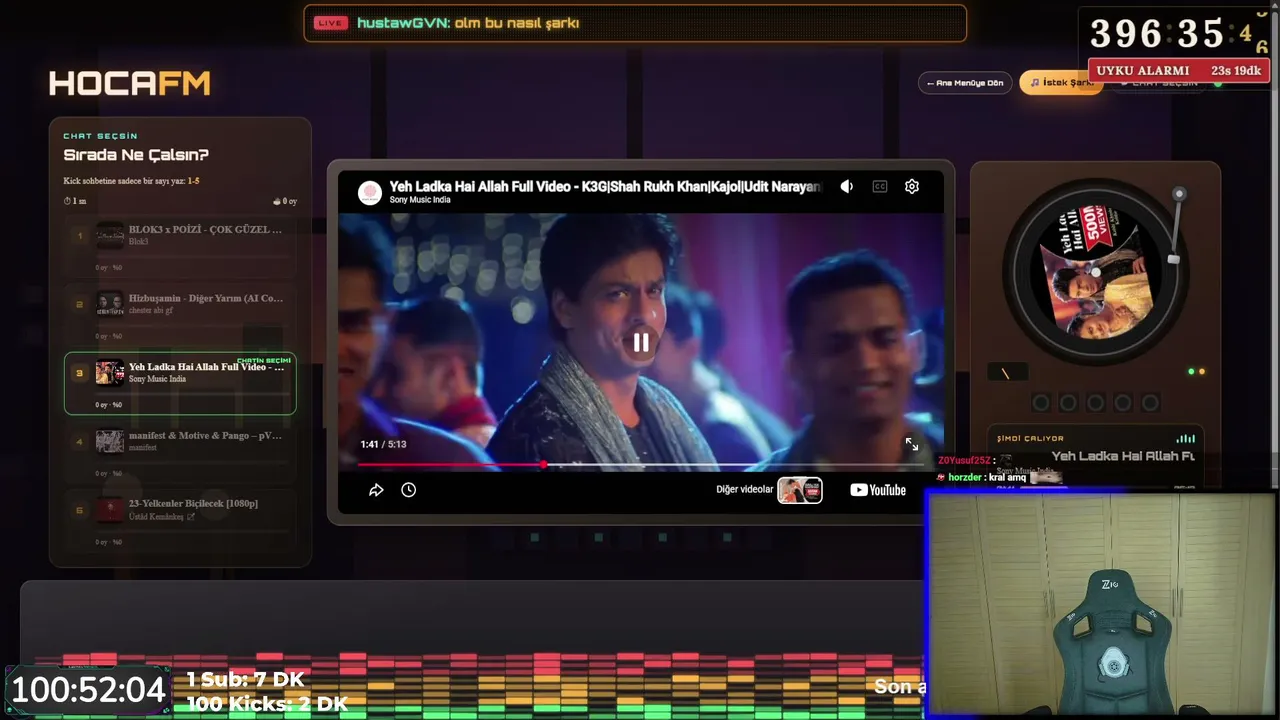Image resolution: width=1280 pixels, height=720 pixels.
Task: Click the turntable tonearm pivot knob
Action: point(1179,194)
